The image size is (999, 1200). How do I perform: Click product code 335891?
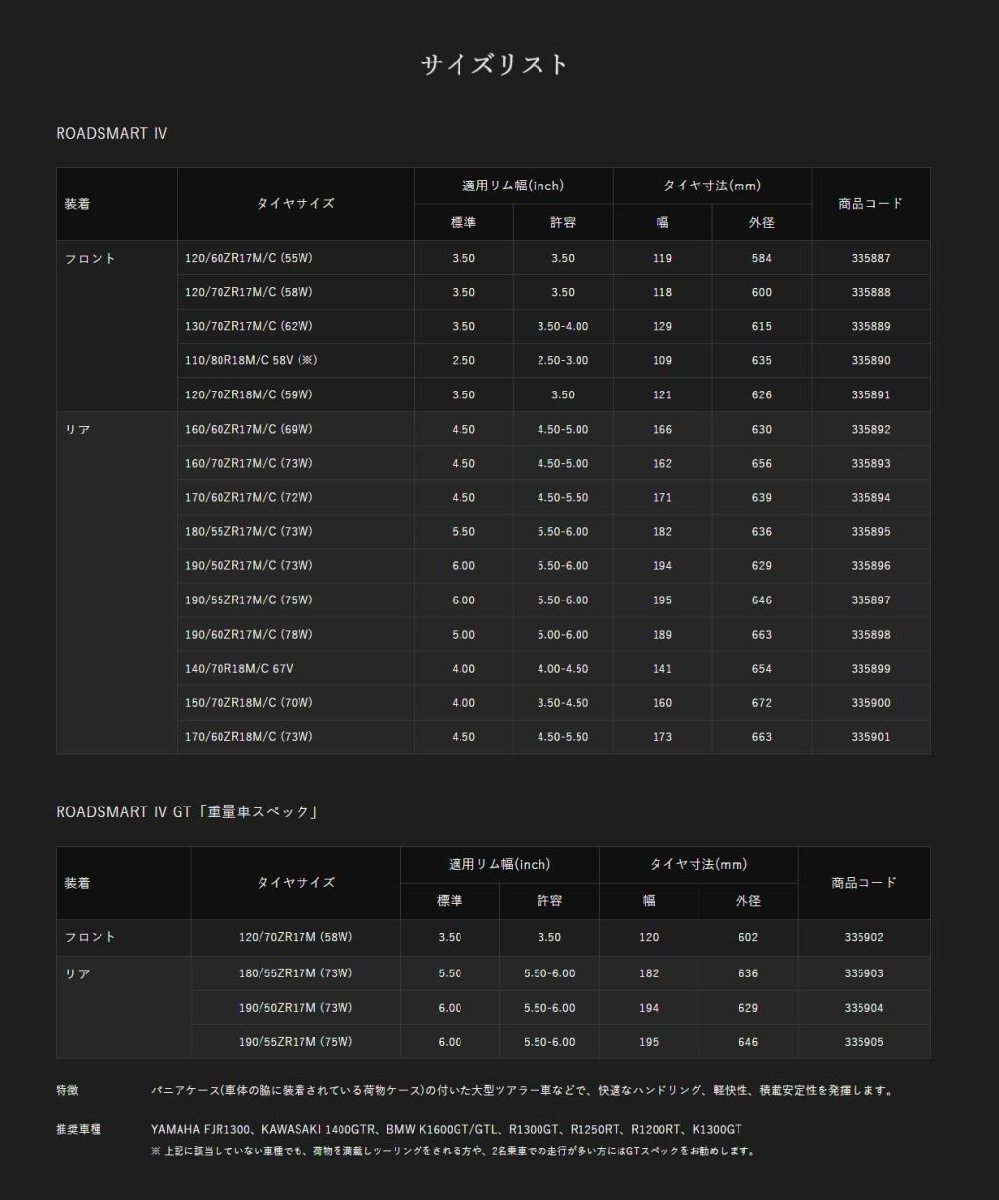(871, 394)
